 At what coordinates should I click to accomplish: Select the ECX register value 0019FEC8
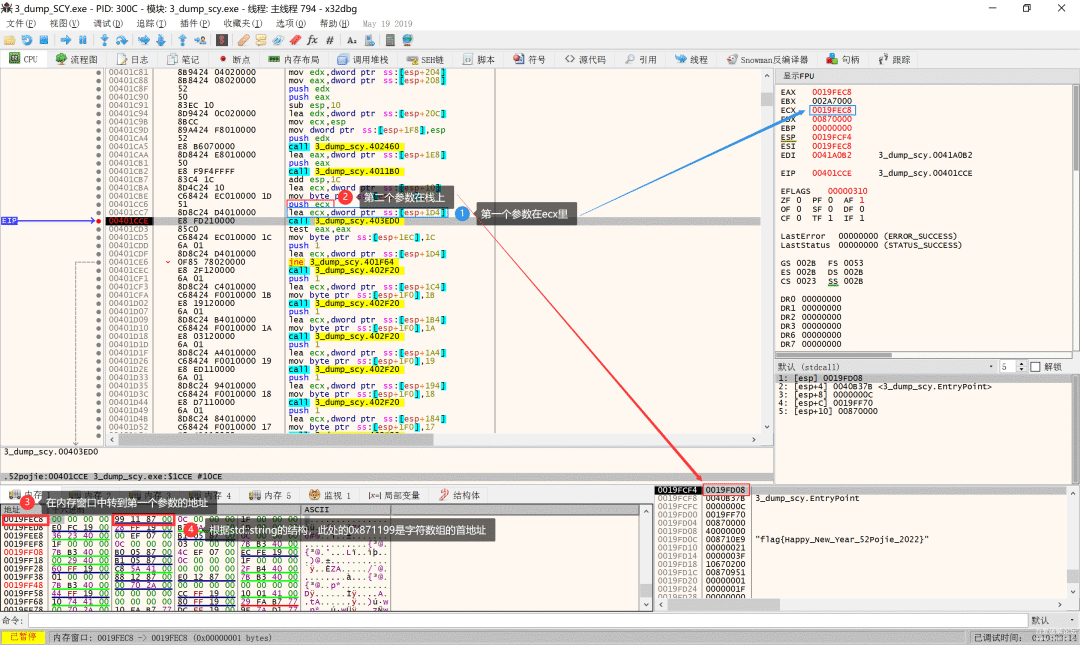point(832,109)
